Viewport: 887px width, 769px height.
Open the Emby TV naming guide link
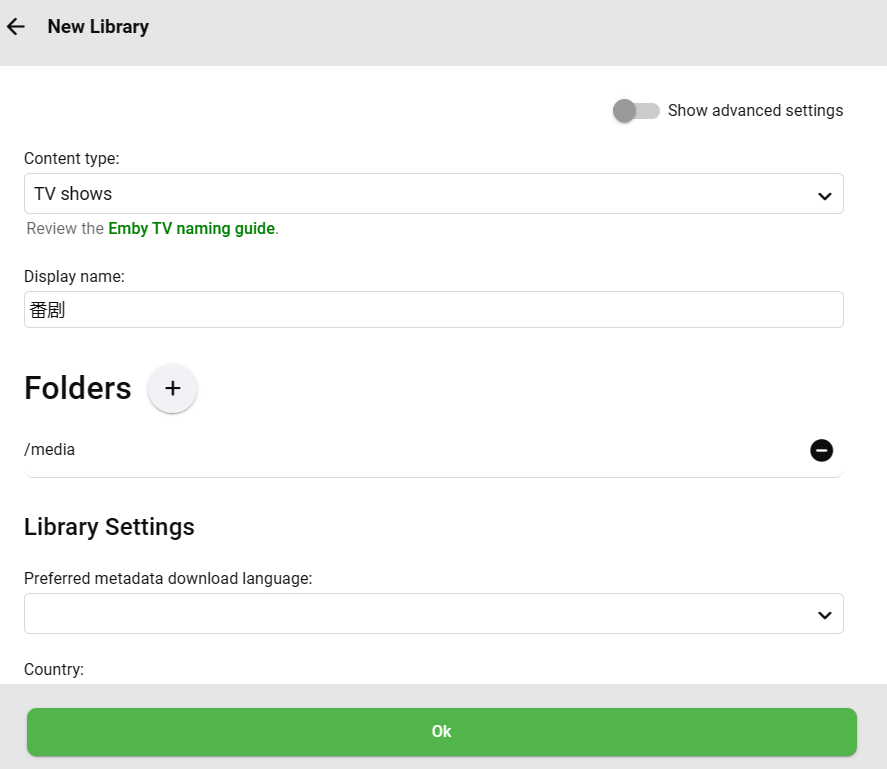point(191,229)
